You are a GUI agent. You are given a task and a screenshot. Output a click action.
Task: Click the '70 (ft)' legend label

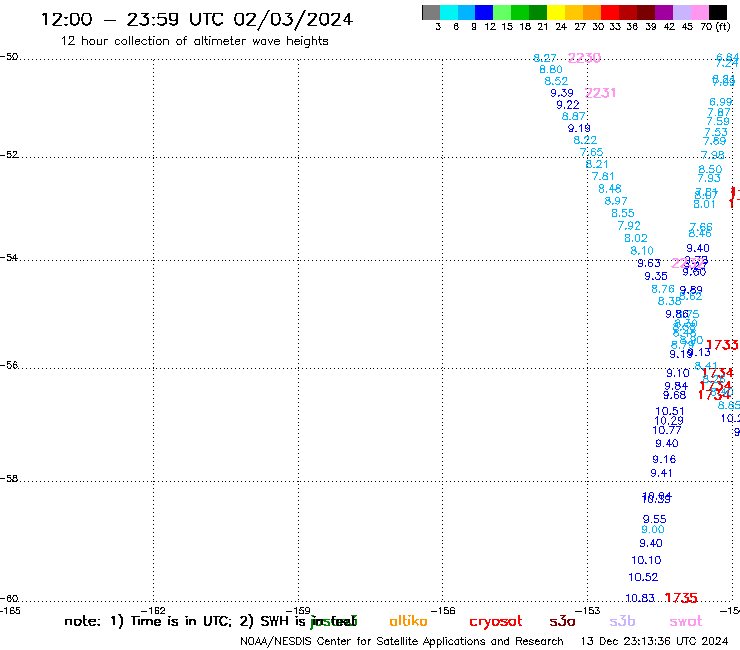(x=715, y=27)
